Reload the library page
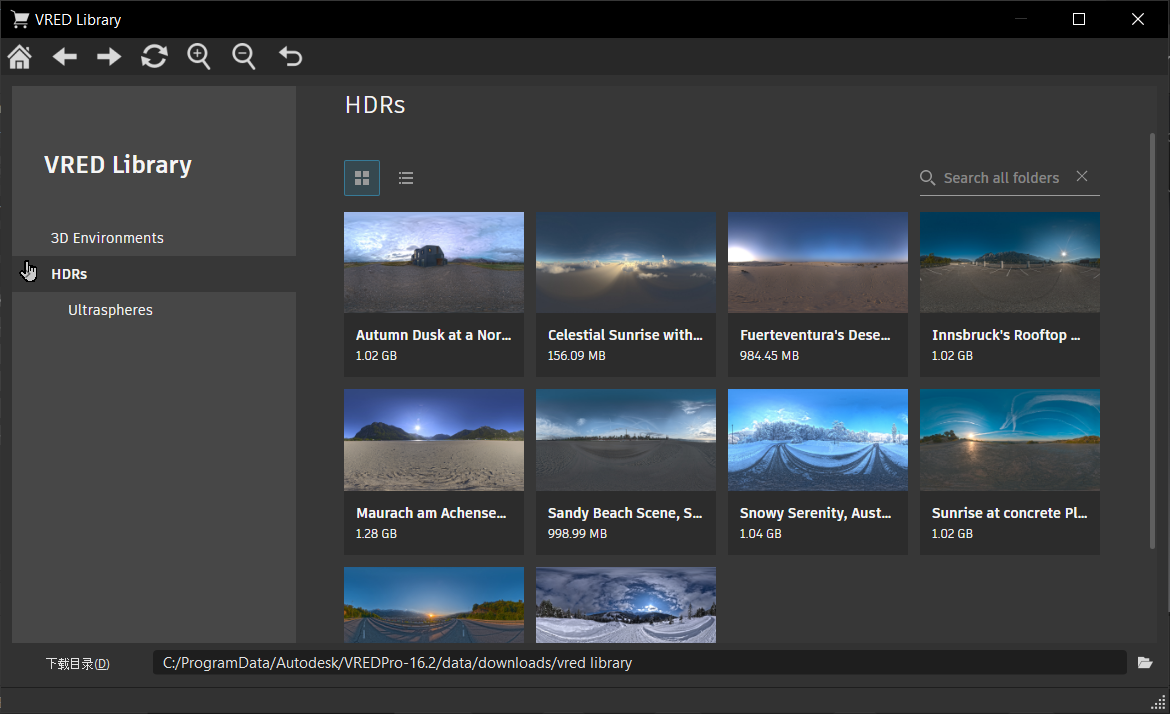This screenshot has height=714, width=1170. [x=154, y=57]
